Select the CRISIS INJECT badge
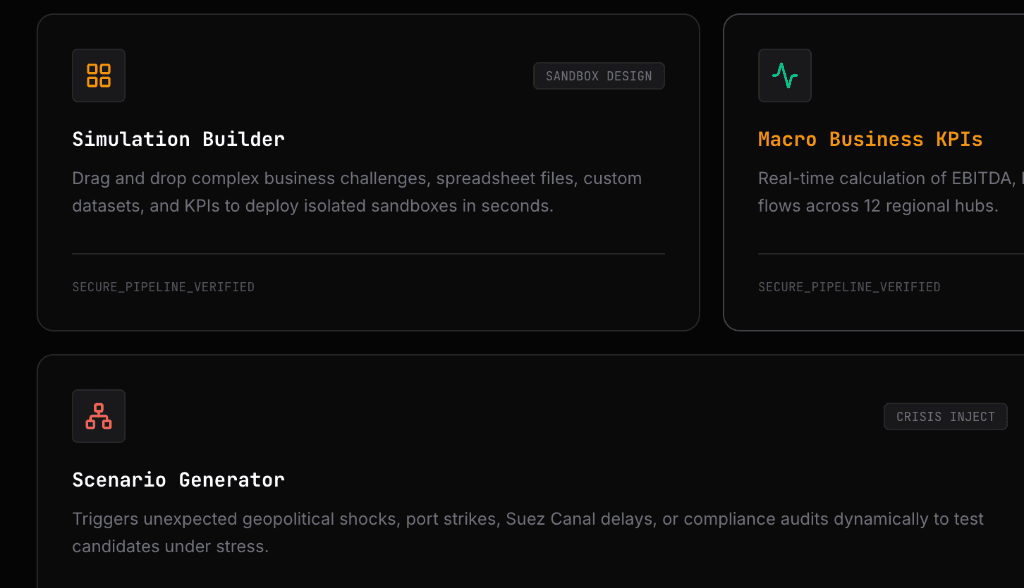1024x588 pixels. [x=945, y=417]
